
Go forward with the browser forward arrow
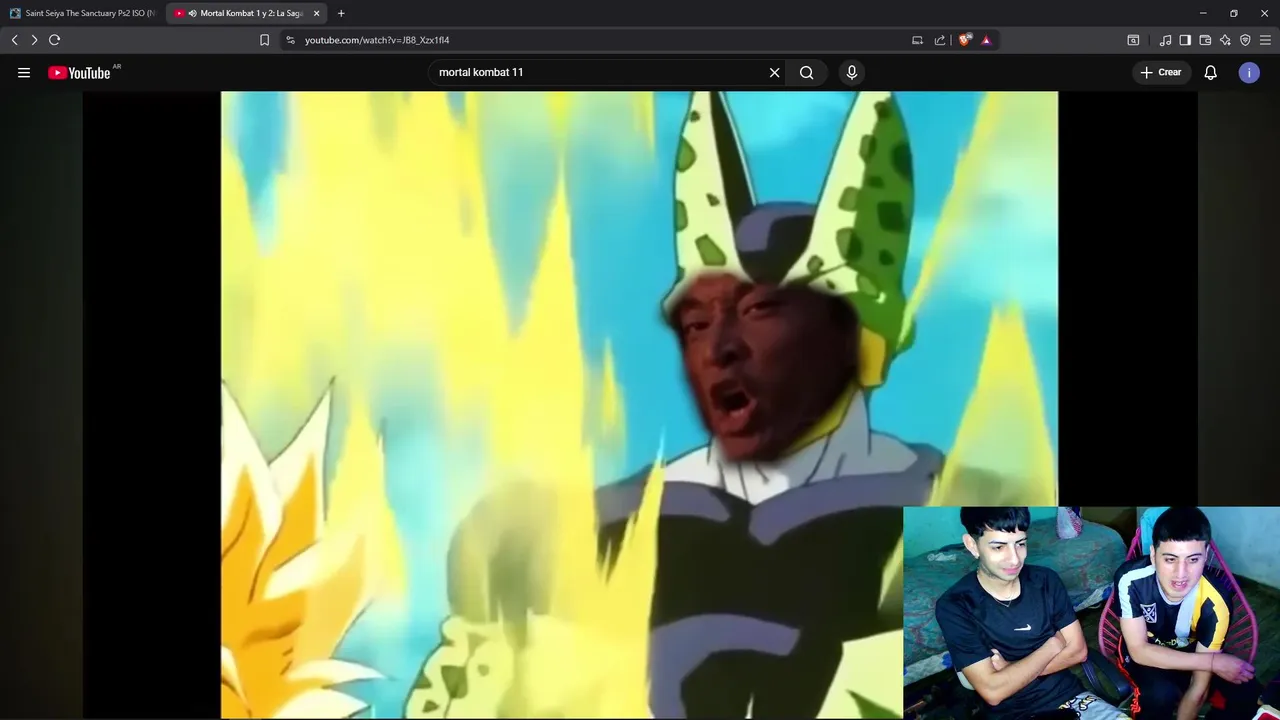pos(34,40)
